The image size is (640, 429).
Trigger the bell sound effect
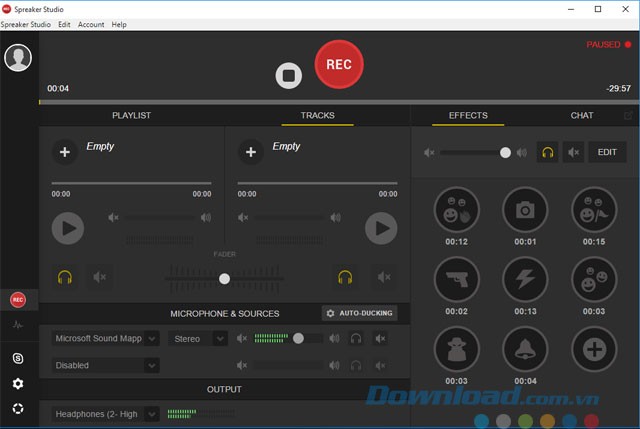pos(525,350)
